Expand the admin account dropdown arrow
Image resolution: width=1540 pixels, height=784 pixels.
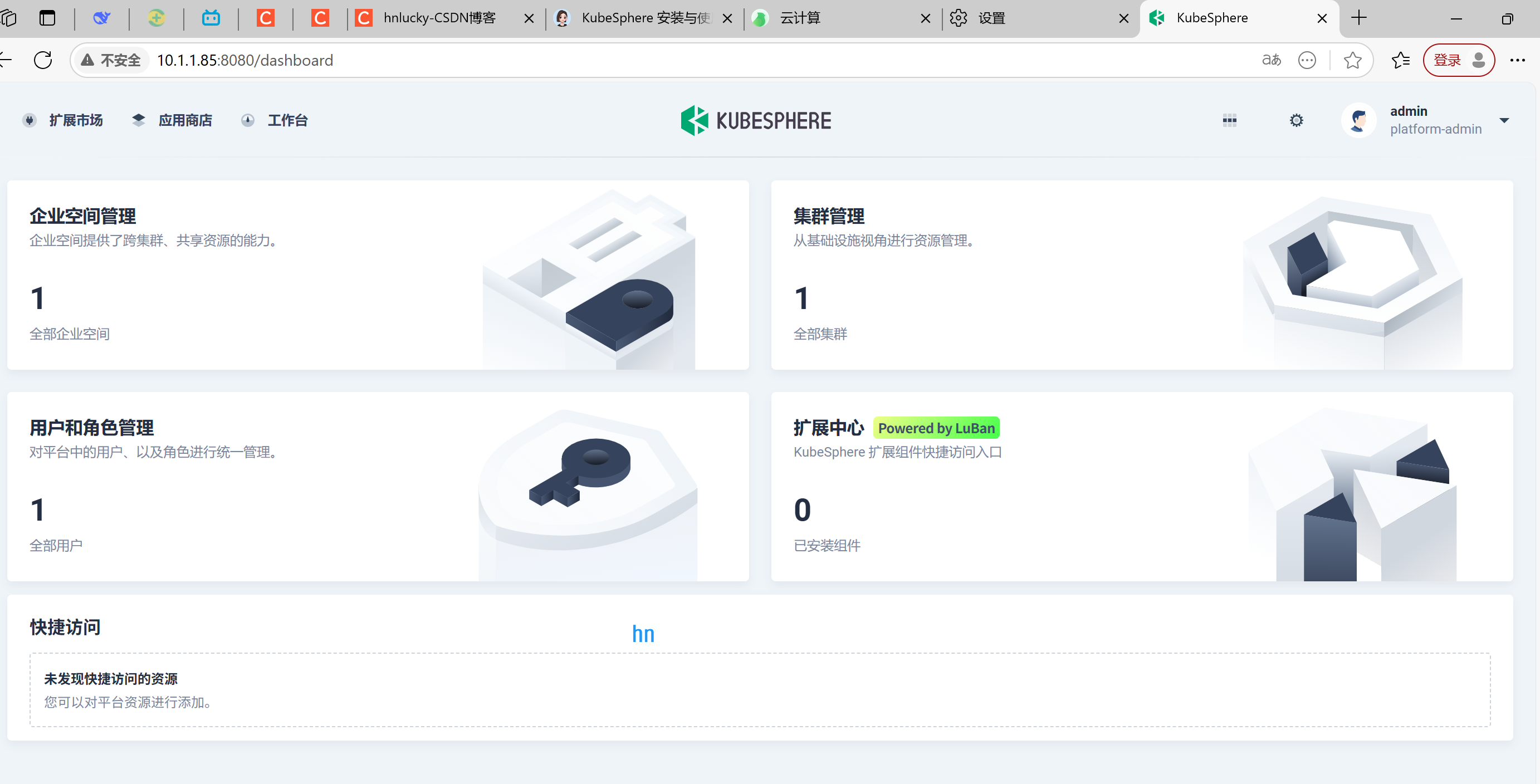(x=1504, y=121)
